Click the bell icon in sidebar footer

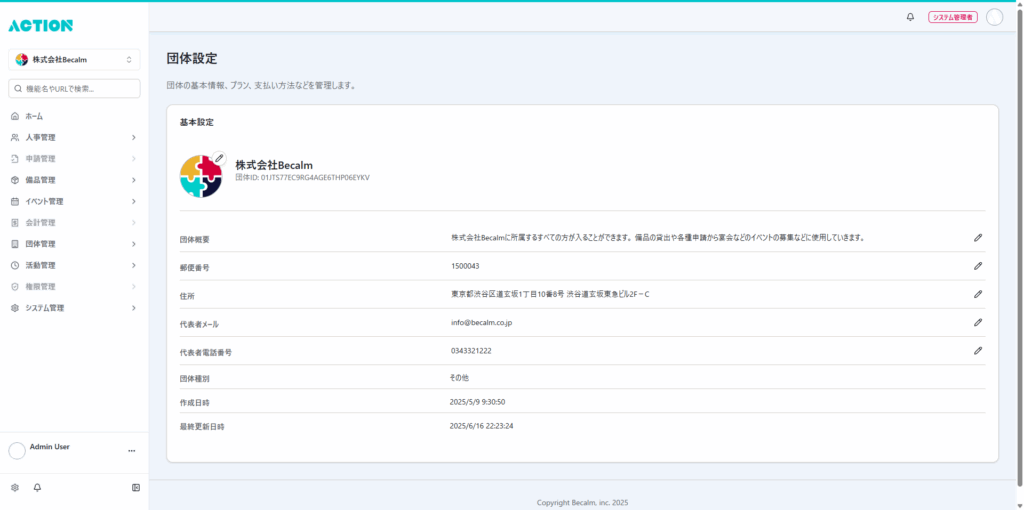(x=38, y=488)
